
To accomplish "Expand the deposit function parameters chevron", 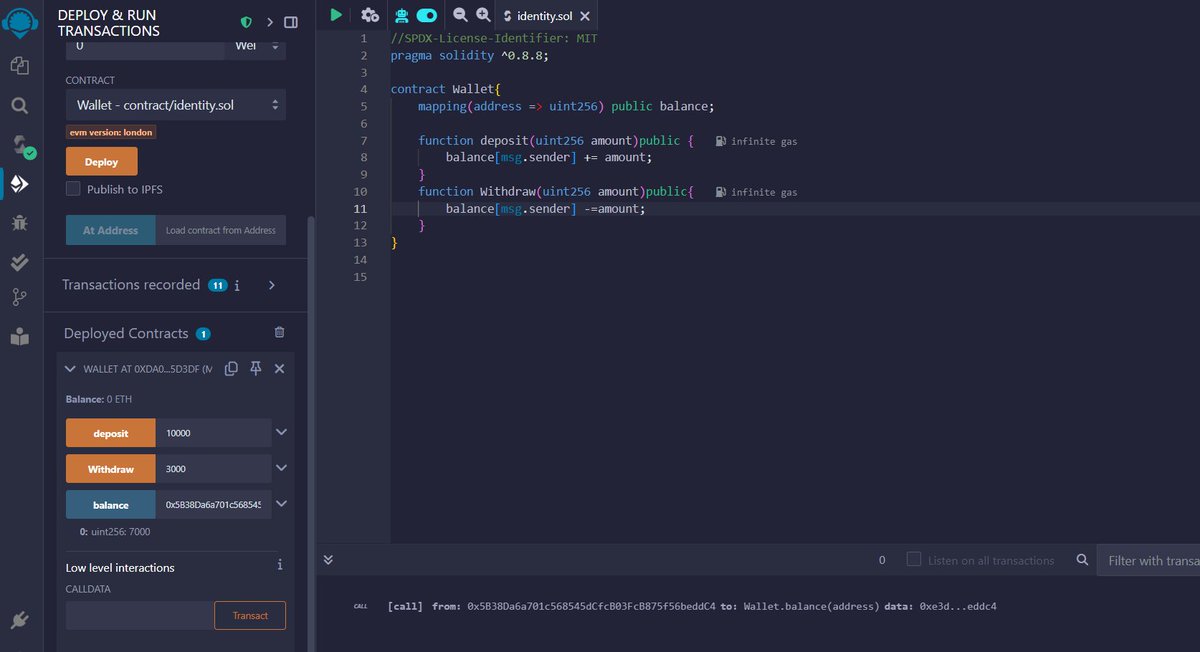I will click(282, 432).
